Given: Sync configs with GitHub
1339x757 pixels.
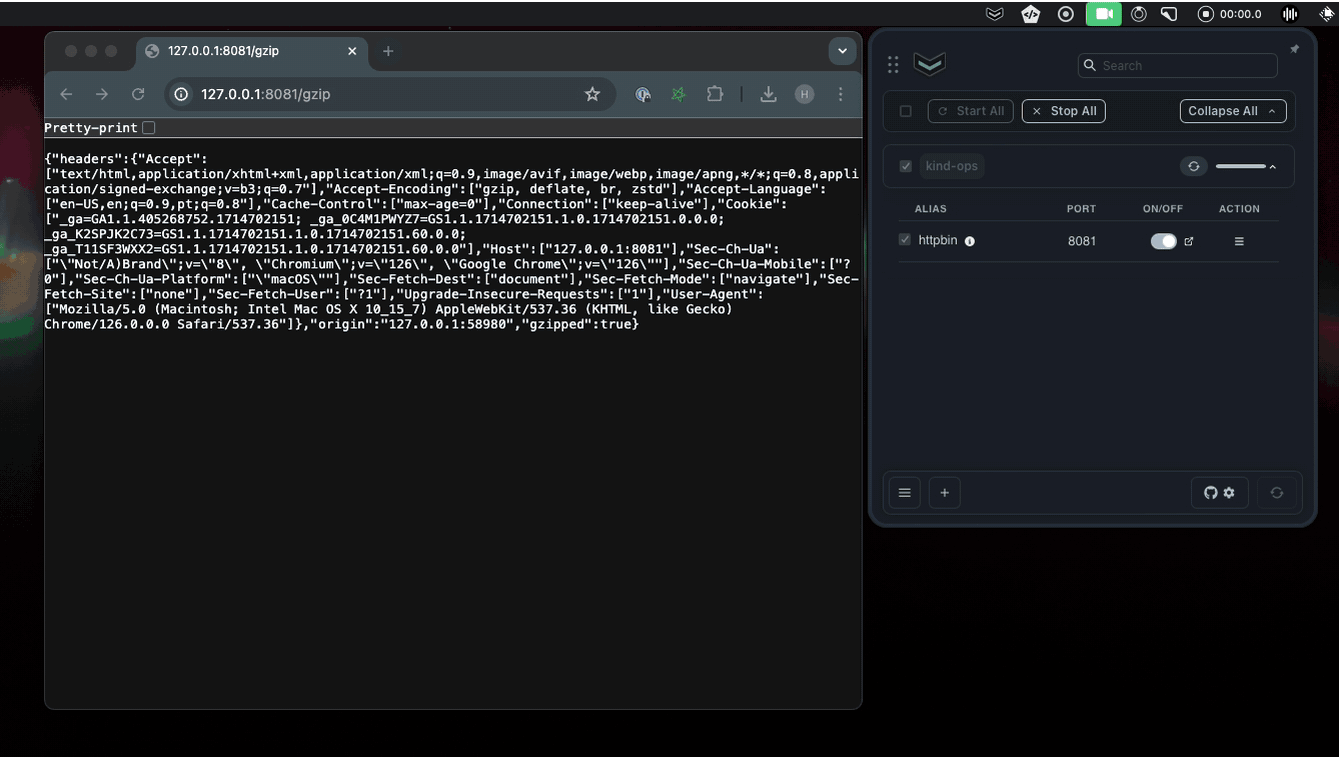Looking at the screenshot, I should 1209,492.
